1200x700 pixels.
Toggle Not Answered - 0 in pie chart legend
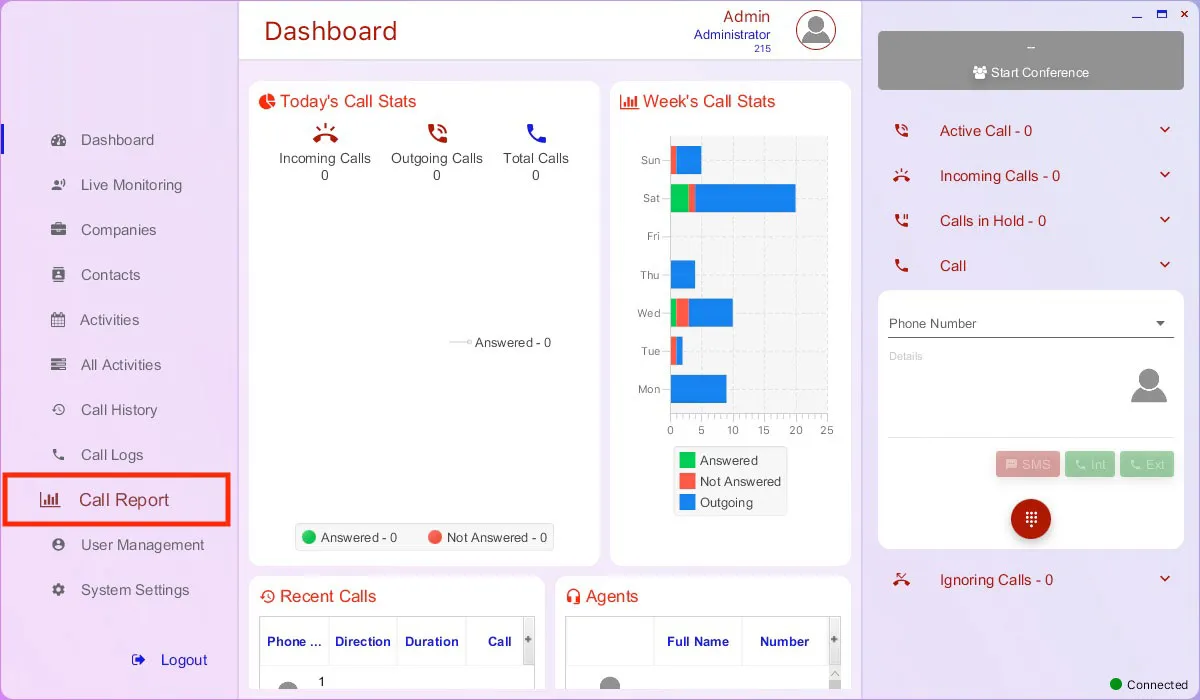487,537
